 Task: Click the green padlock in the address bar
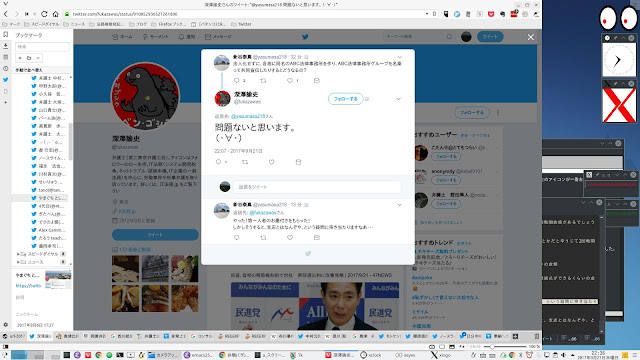[x=67, y=14]
